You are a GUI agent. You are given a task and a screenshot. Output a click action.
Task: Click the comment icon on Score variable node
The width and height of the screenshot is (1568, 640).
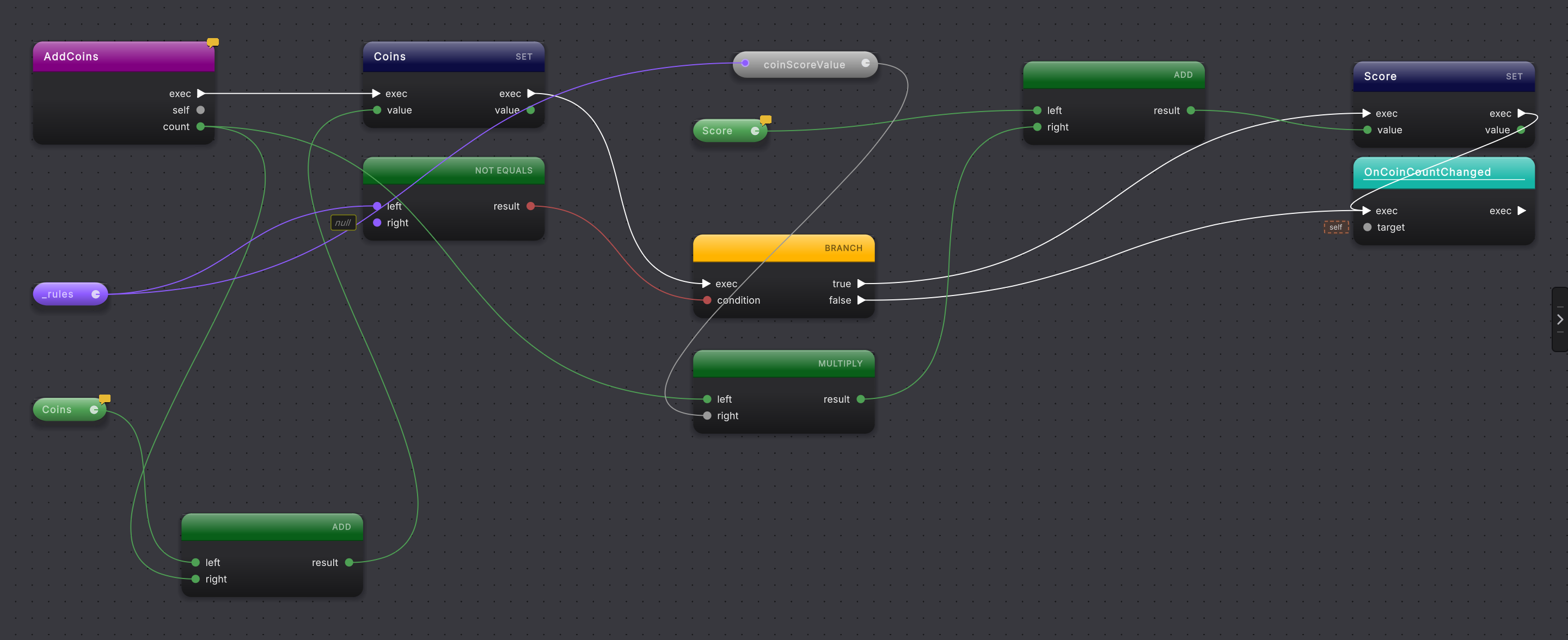765,120
